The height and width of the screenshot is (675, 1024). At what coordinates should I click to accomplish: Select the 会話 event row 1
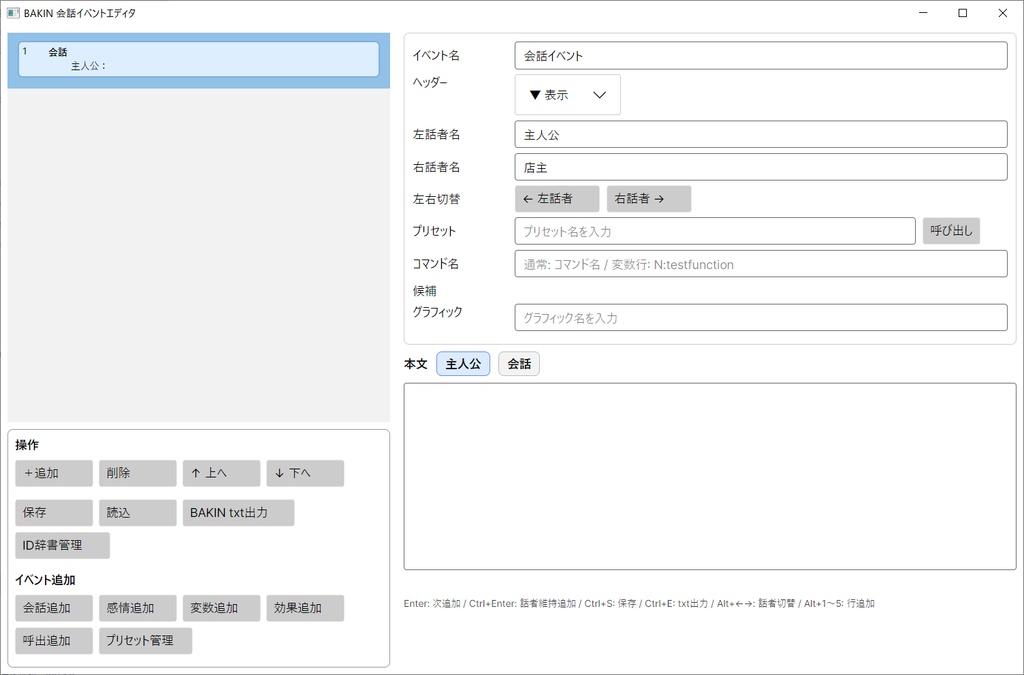[199, 59]
